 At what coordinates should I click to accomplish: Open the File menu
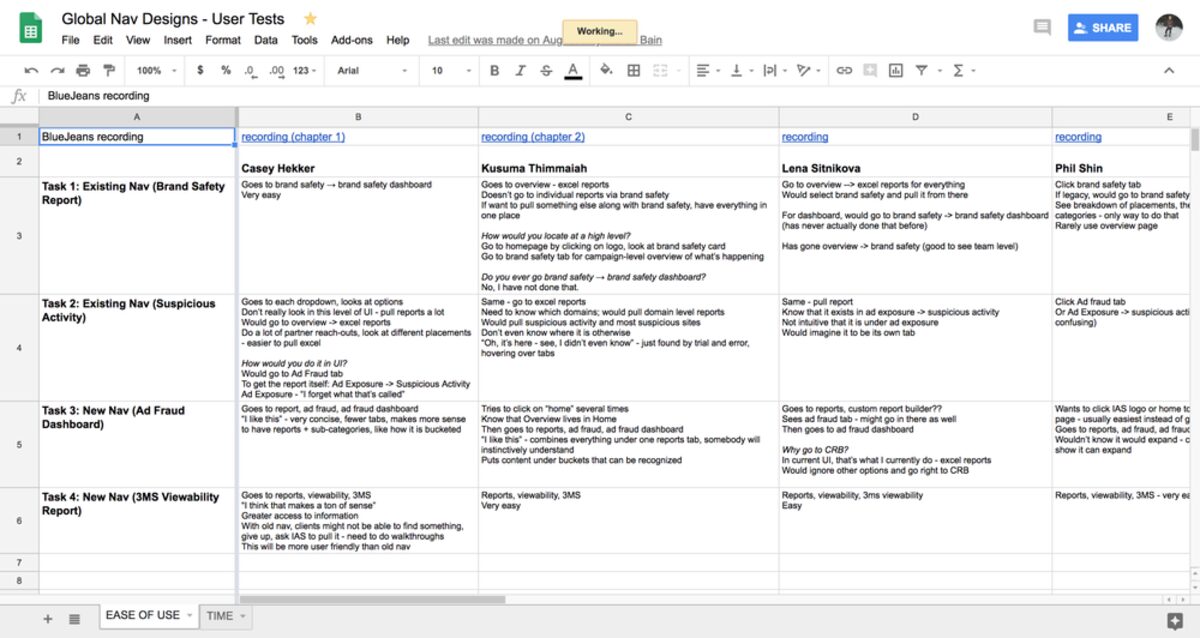tap(70, 40)
